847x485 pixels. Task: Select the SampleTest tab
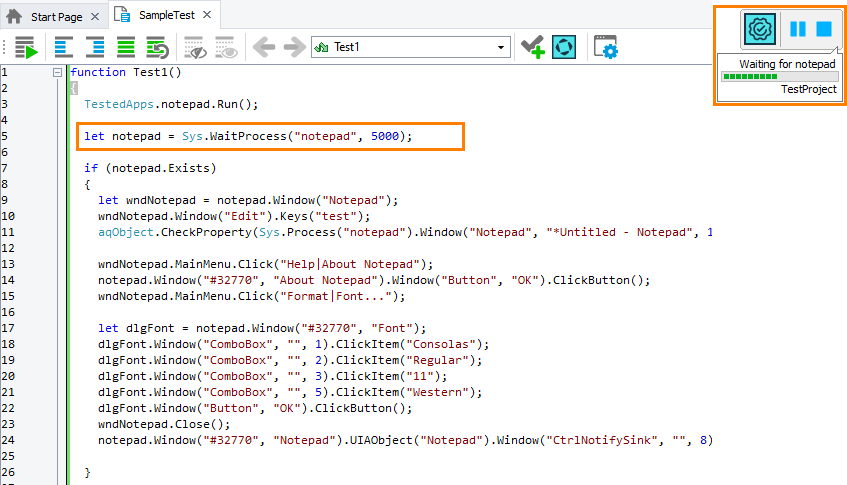[164, 15]
